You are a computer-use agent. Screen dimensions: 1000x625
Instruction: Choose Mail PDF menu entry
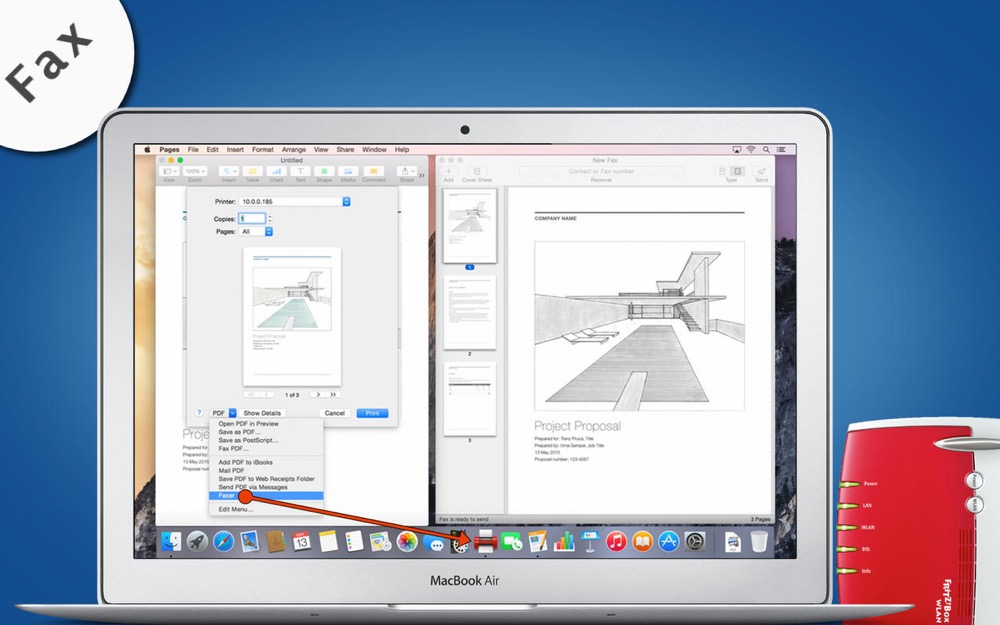point(266,471)
